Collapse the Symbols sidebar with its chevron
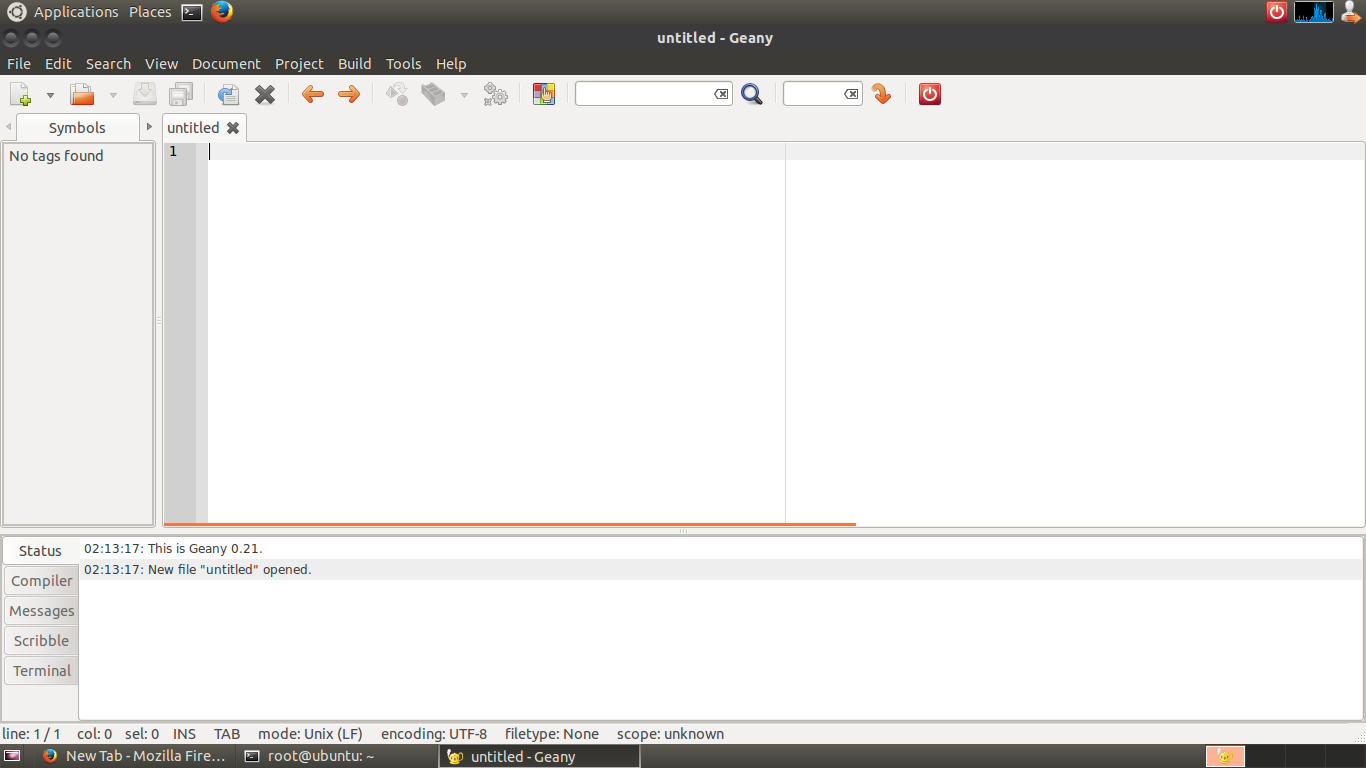Viewport: 1366px width, 768px height. click(8, 127)
